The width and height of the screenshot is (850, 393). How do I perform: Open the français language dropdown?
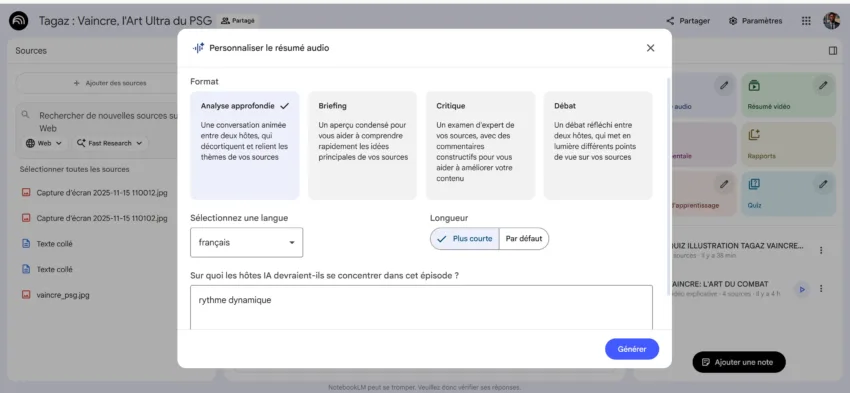[247, 242]
